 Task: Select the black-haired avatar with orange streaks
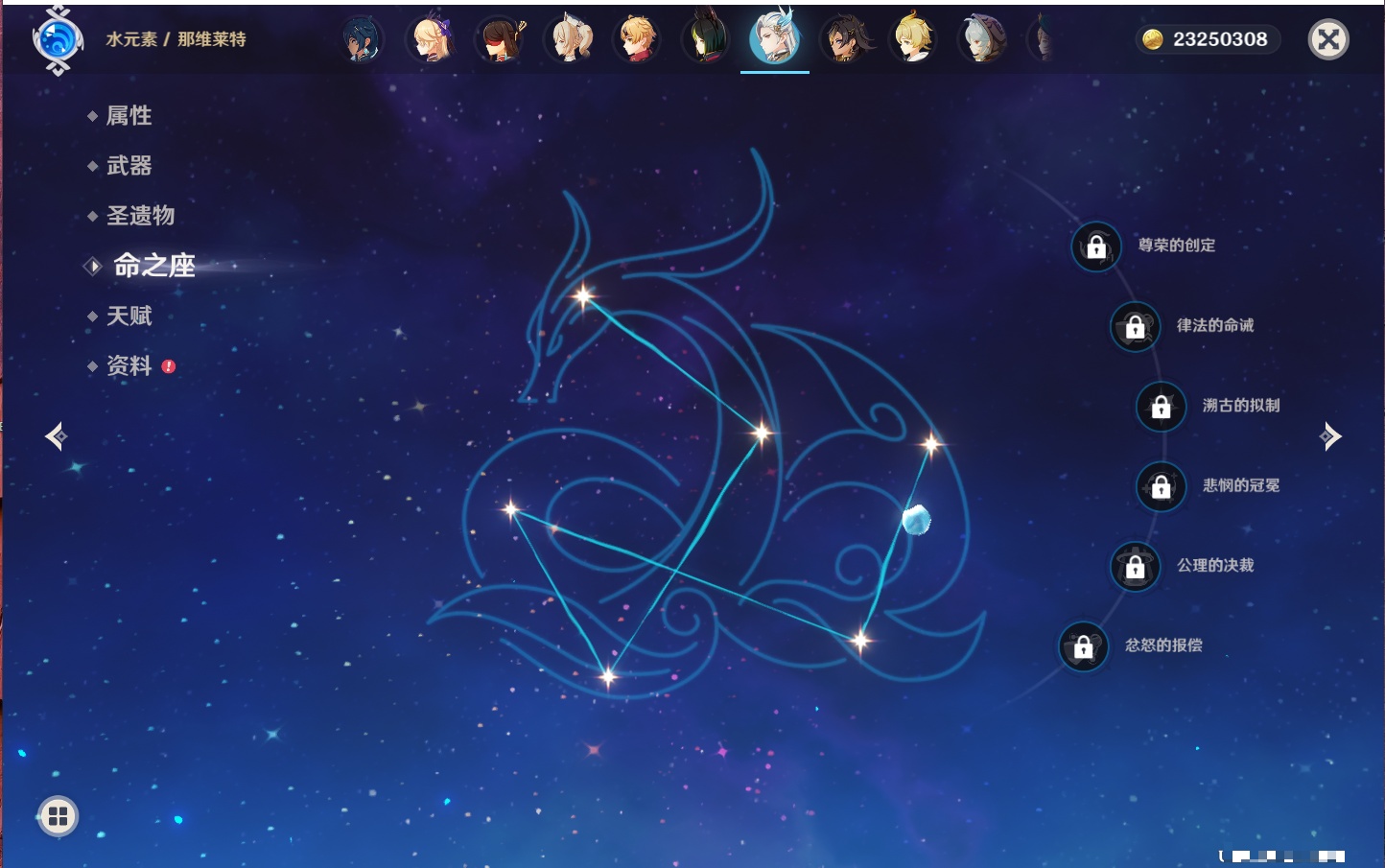pos(845,40)
